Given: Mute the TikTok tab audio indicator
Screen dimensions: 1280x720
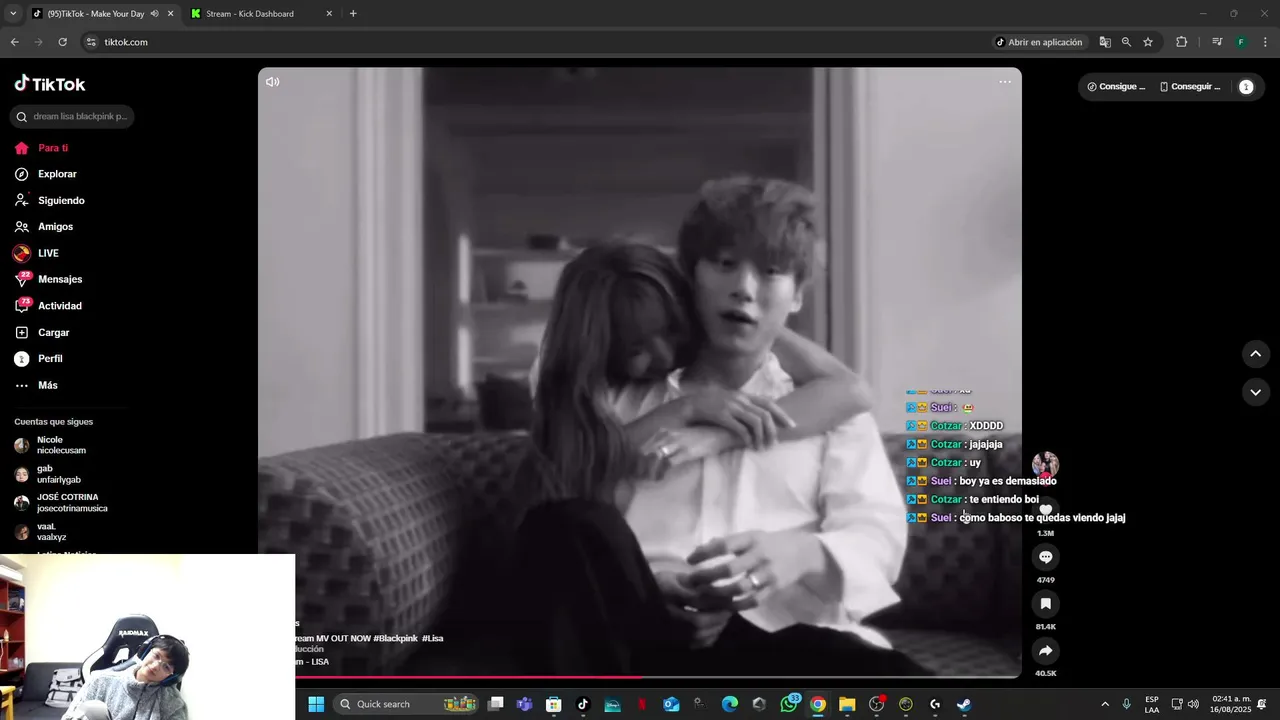Looking at the screenshot, I should 154,14.
